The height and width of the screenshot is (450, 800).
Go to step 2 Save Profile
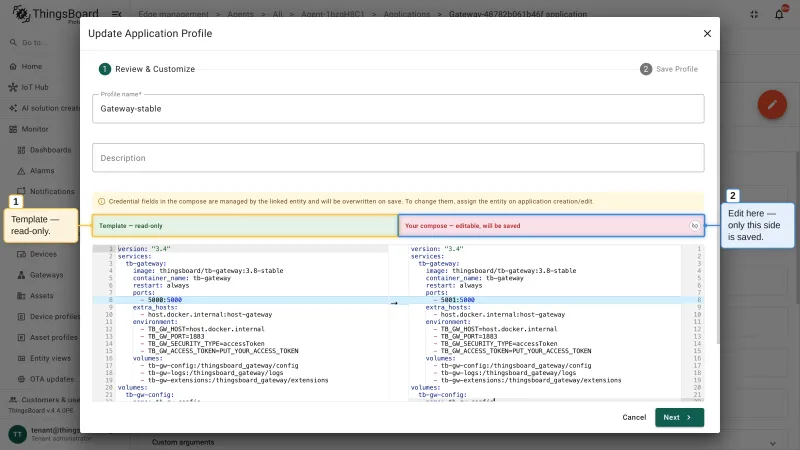point(669,69)
